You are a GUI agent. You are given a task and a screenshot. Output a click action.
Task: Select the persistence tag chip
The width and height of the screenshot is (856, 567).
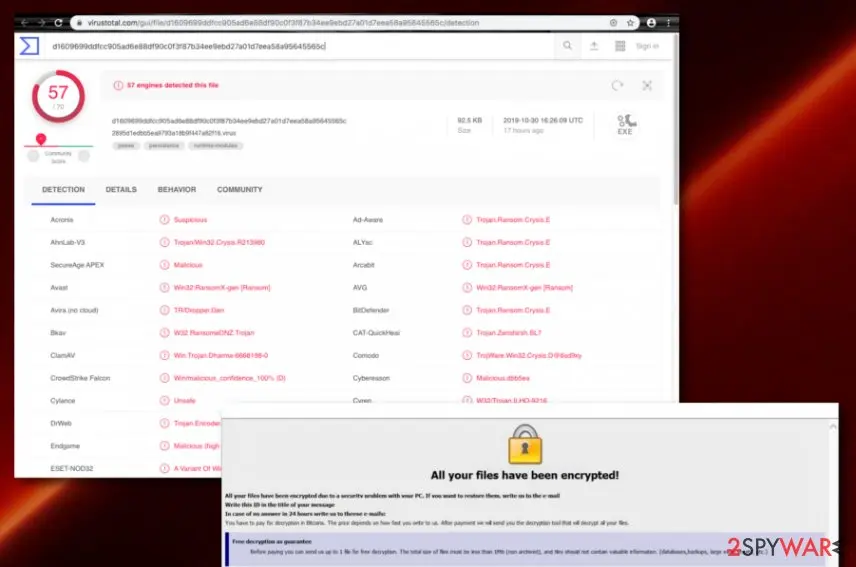point(164,146)
